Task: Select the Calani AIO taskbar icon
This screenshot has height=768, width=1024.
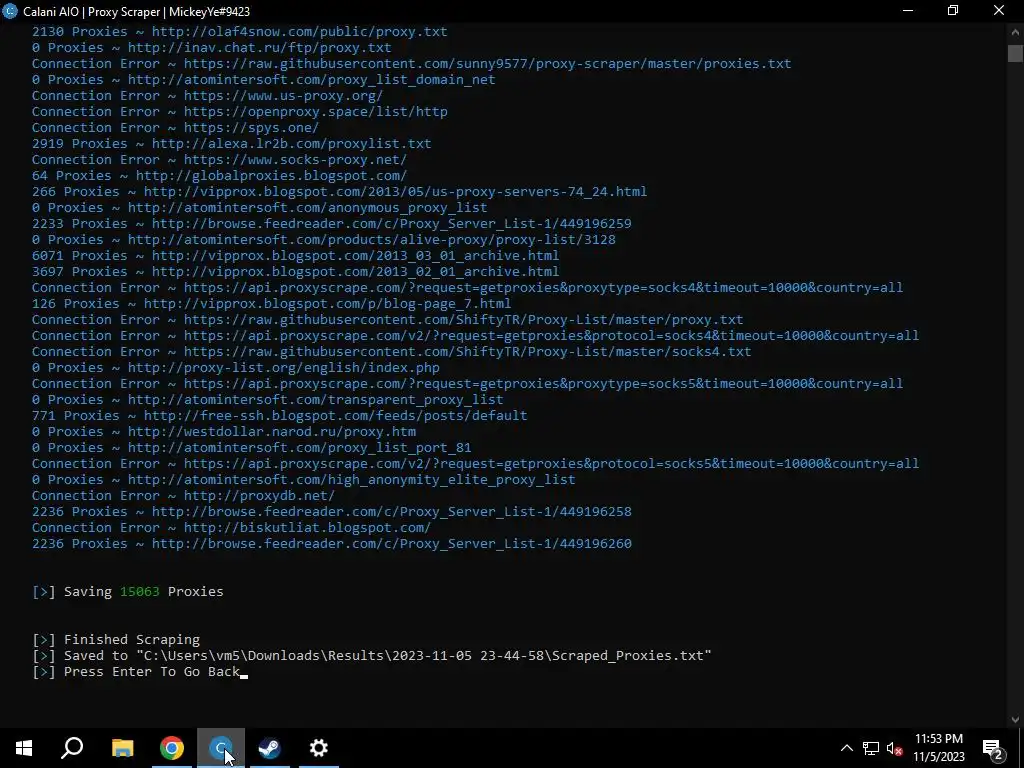Action: (x=221, y=748)
